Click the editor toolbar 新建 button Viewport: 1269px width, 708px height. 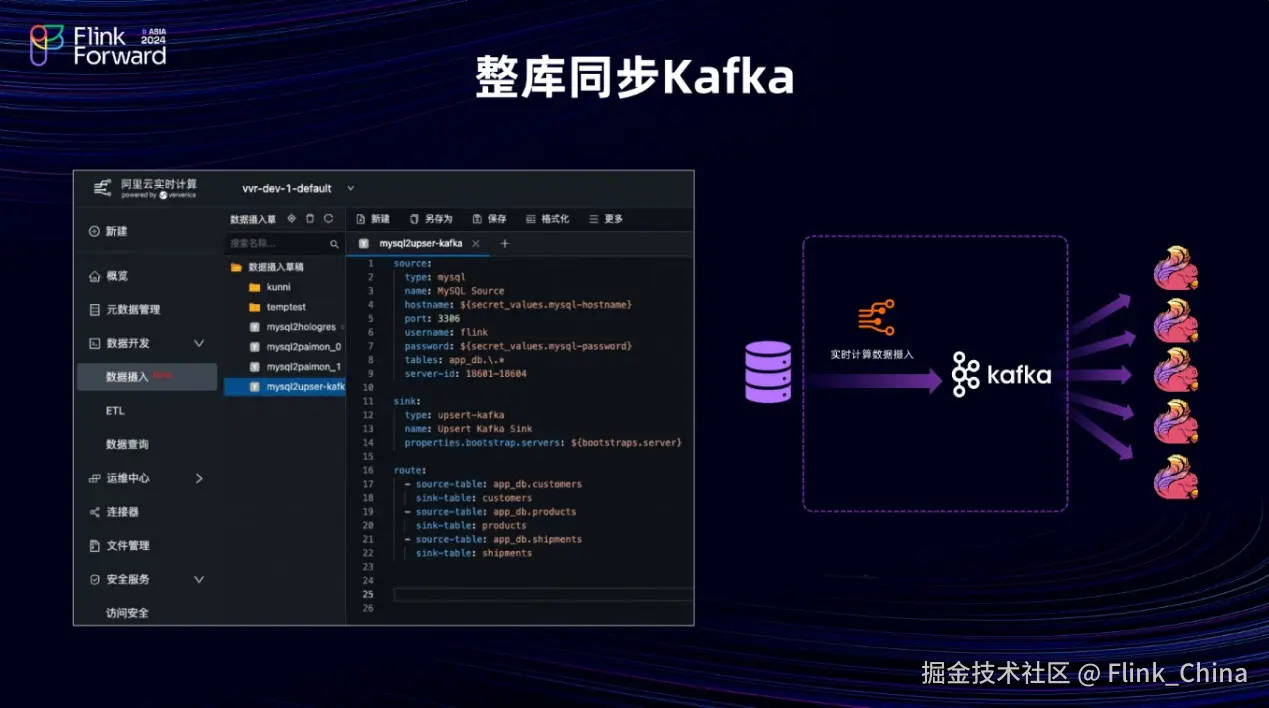pos(373,218)
